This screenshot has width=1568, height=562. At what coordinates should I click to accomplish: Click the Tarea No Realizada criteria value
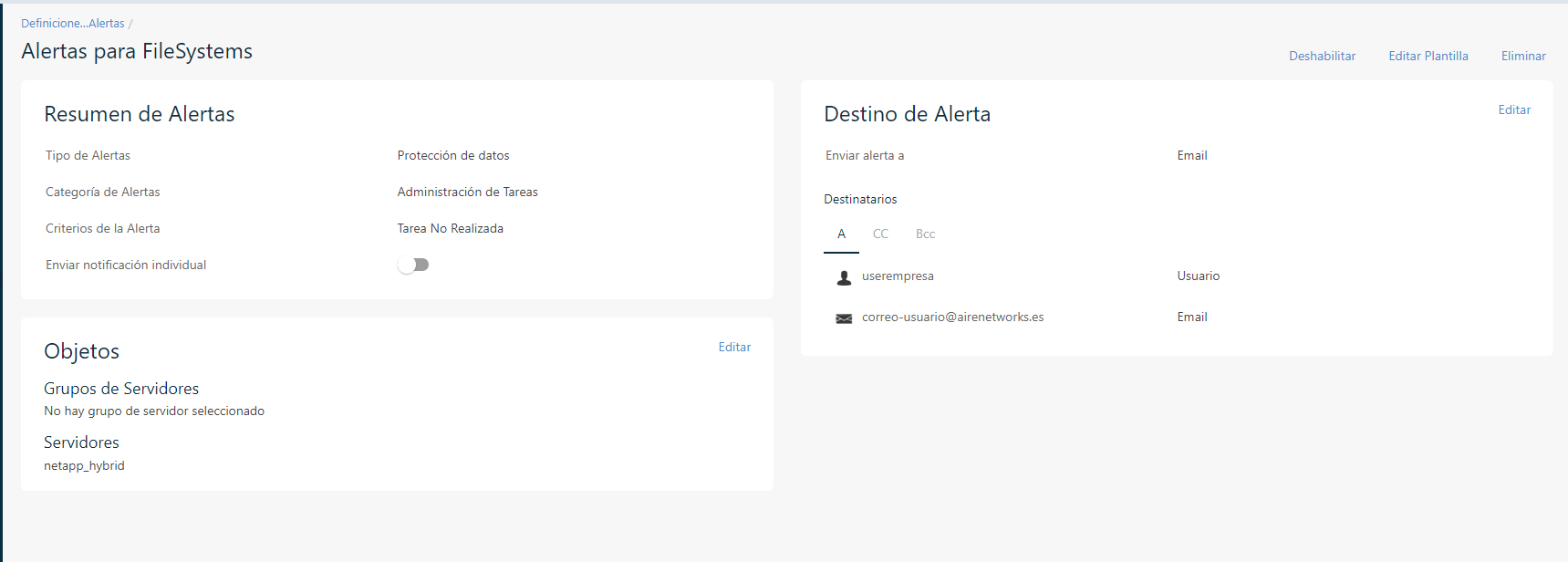point(450,229)
